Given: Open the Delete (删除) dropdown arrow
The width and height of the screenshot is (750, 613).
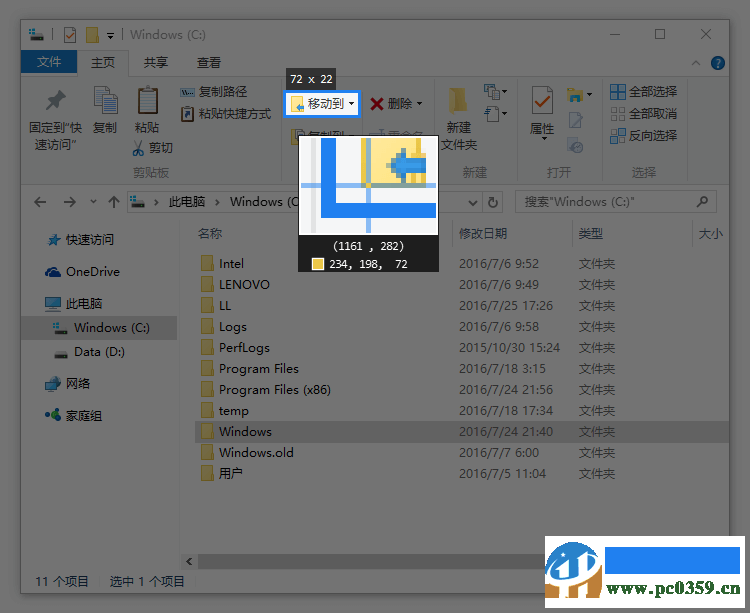Looking at the screenshot, I should 419,103.
